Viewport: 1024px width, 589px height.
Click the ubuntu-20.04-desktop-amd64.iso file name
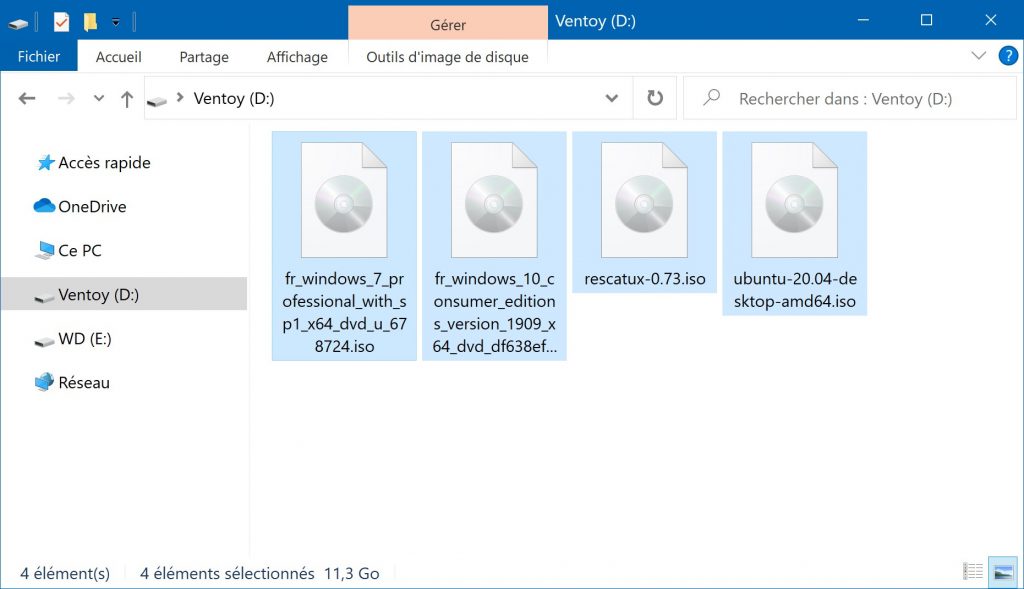point(795,290)
